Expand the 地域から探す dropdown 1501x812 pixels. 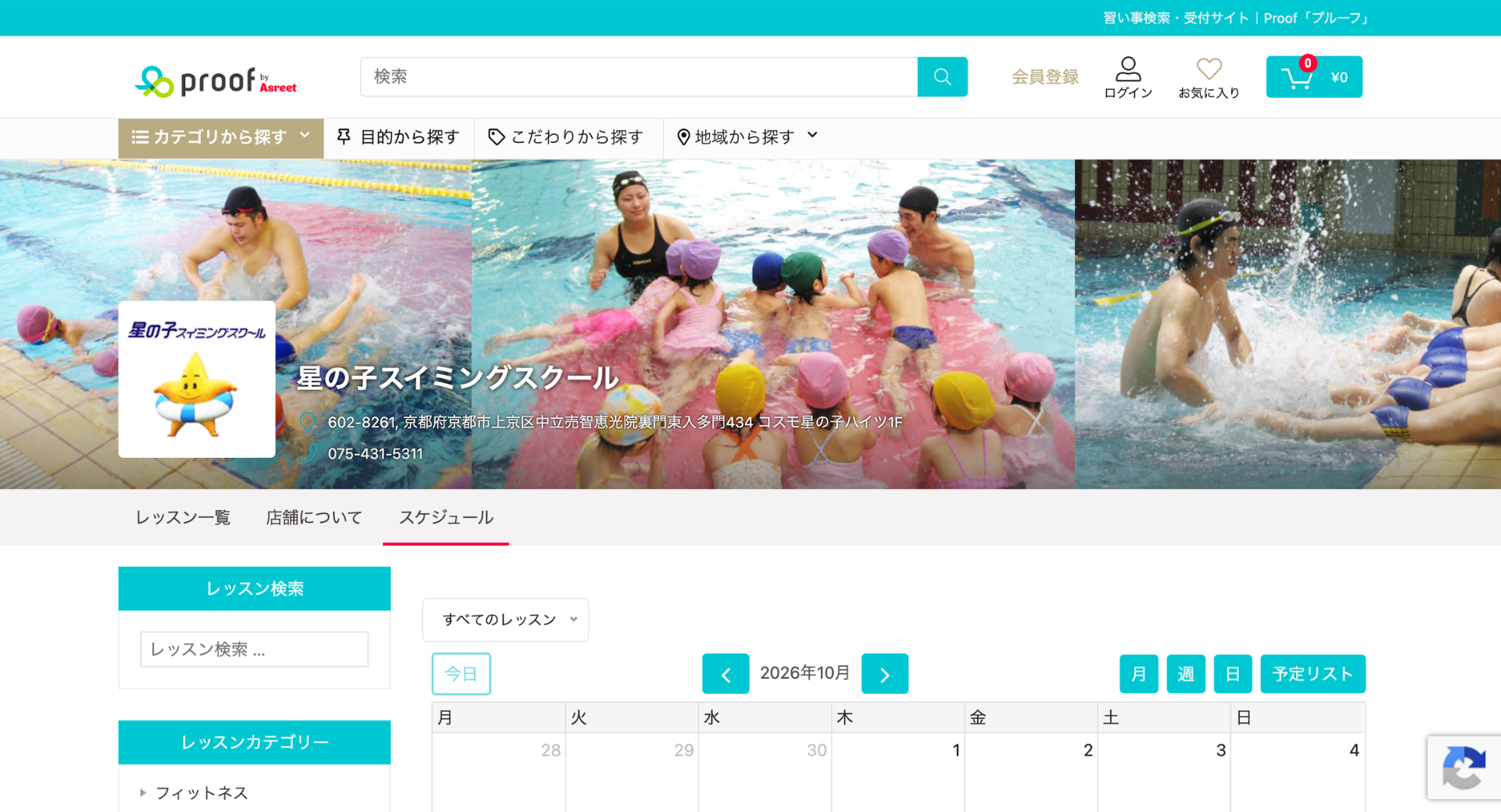[x=747, y=138]
